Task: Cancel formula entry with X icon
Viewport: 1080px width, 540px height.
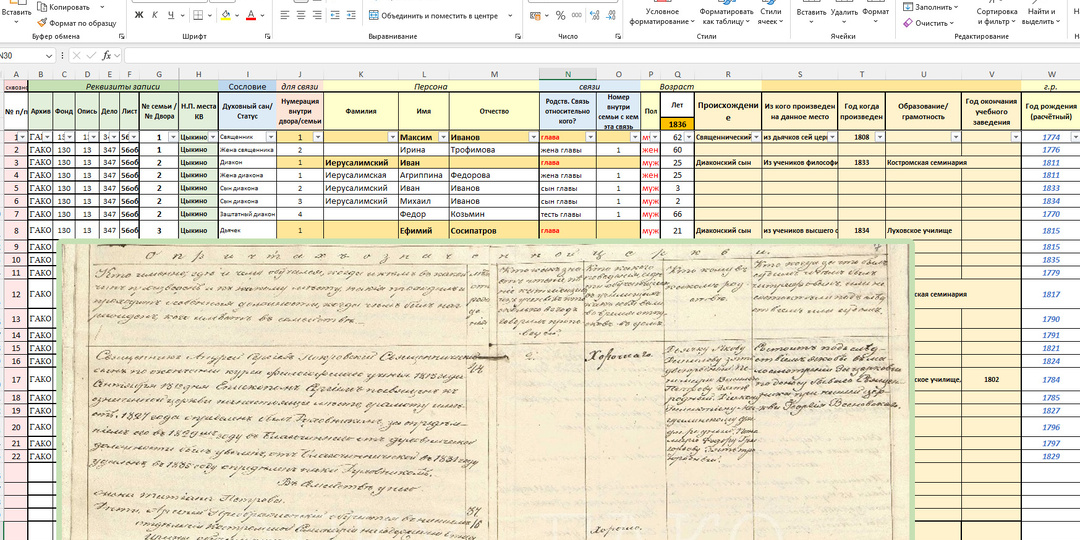Action: 76,55
